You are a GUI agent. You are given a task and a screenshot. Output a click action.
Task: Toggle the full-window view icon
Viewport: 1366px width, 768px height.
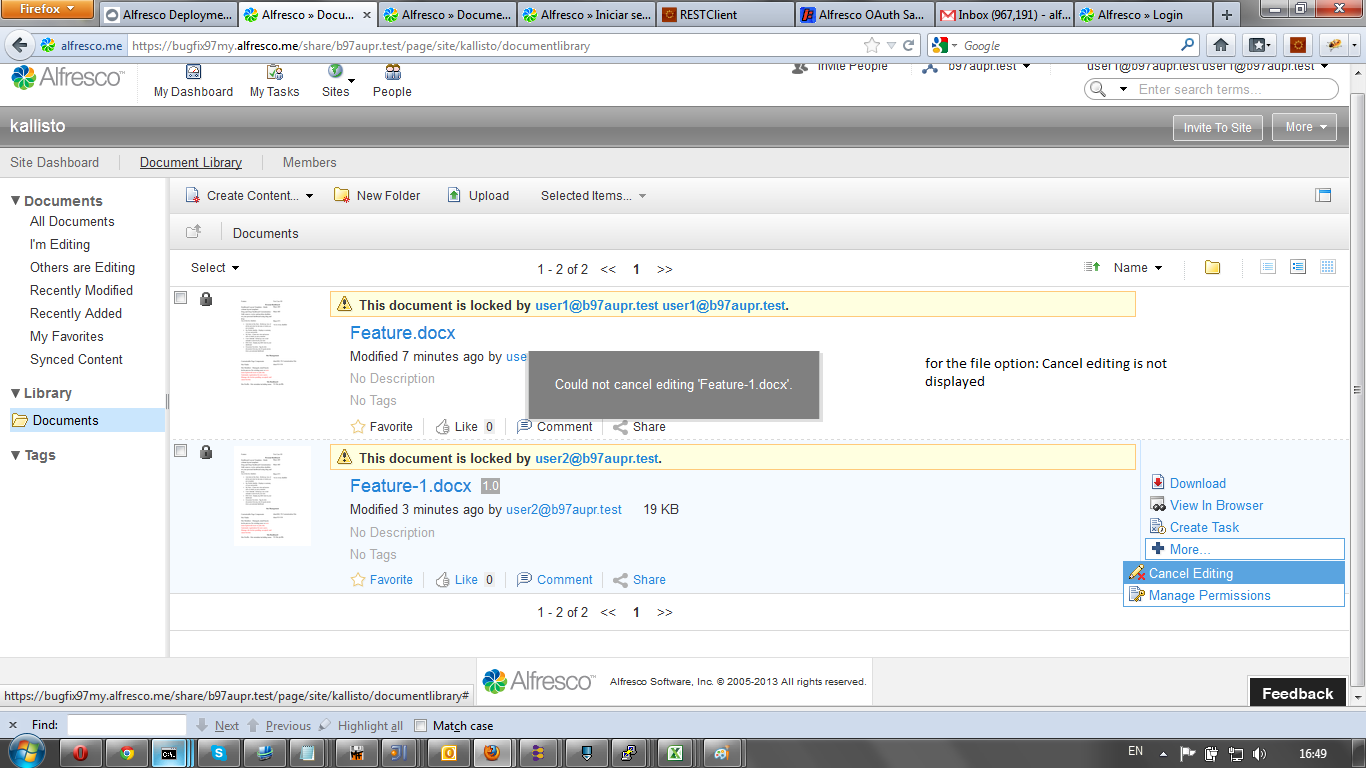[x=1323, y=195]
